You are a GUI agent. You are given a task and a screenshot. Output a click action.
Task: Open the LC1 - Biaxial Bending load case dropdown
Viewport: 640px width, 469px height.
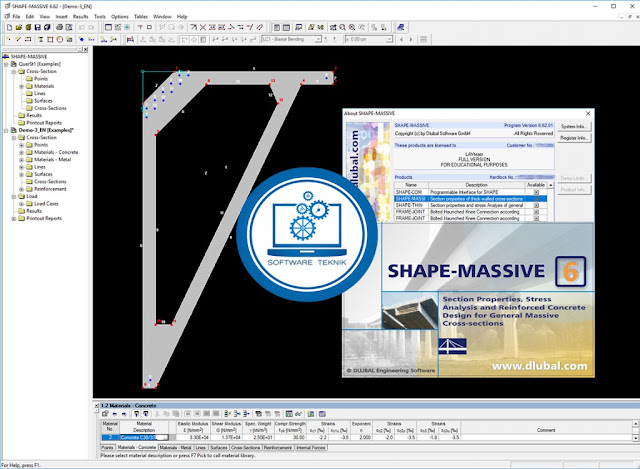pyautogui.click(x=318, y=39)
